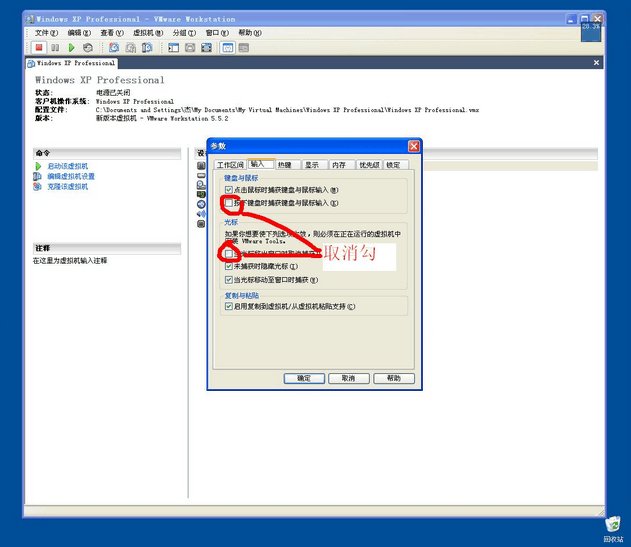
Task: Click the Take Snapshot toolbar icon
Action: (x=114, y=47)
